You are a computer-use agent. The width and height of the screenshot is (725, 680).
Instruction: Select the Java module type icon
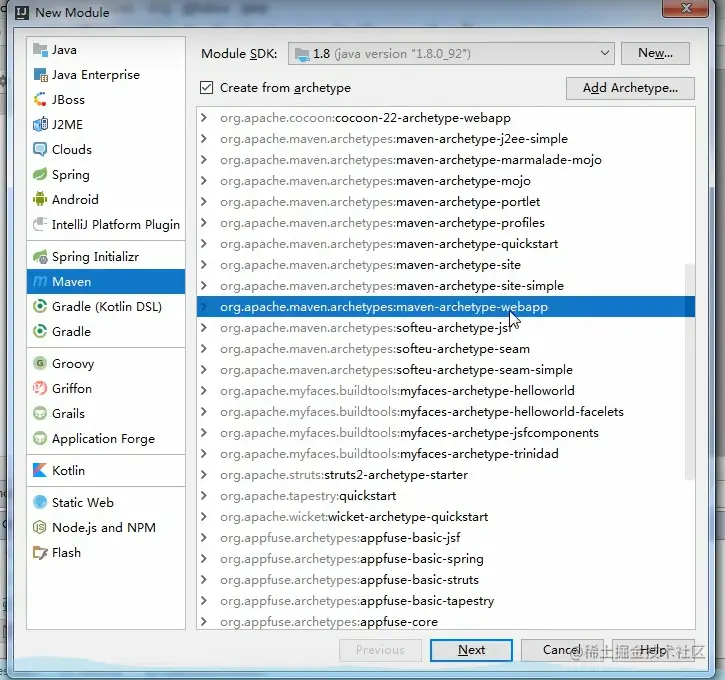click(x=40, y=49)
